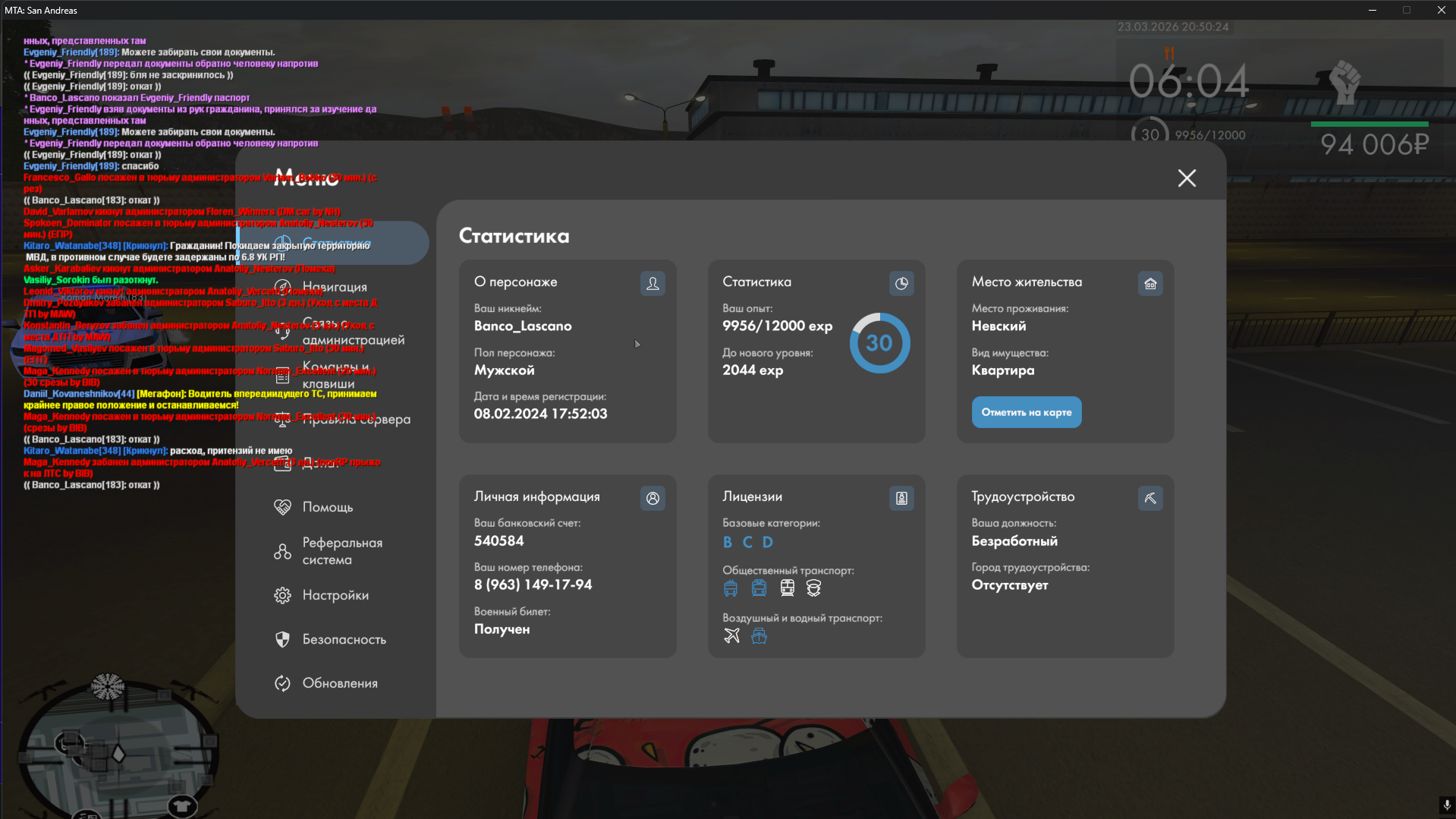Click the house icon in Место жительства card
1456x819 pixels.
tap(1150, 284)
